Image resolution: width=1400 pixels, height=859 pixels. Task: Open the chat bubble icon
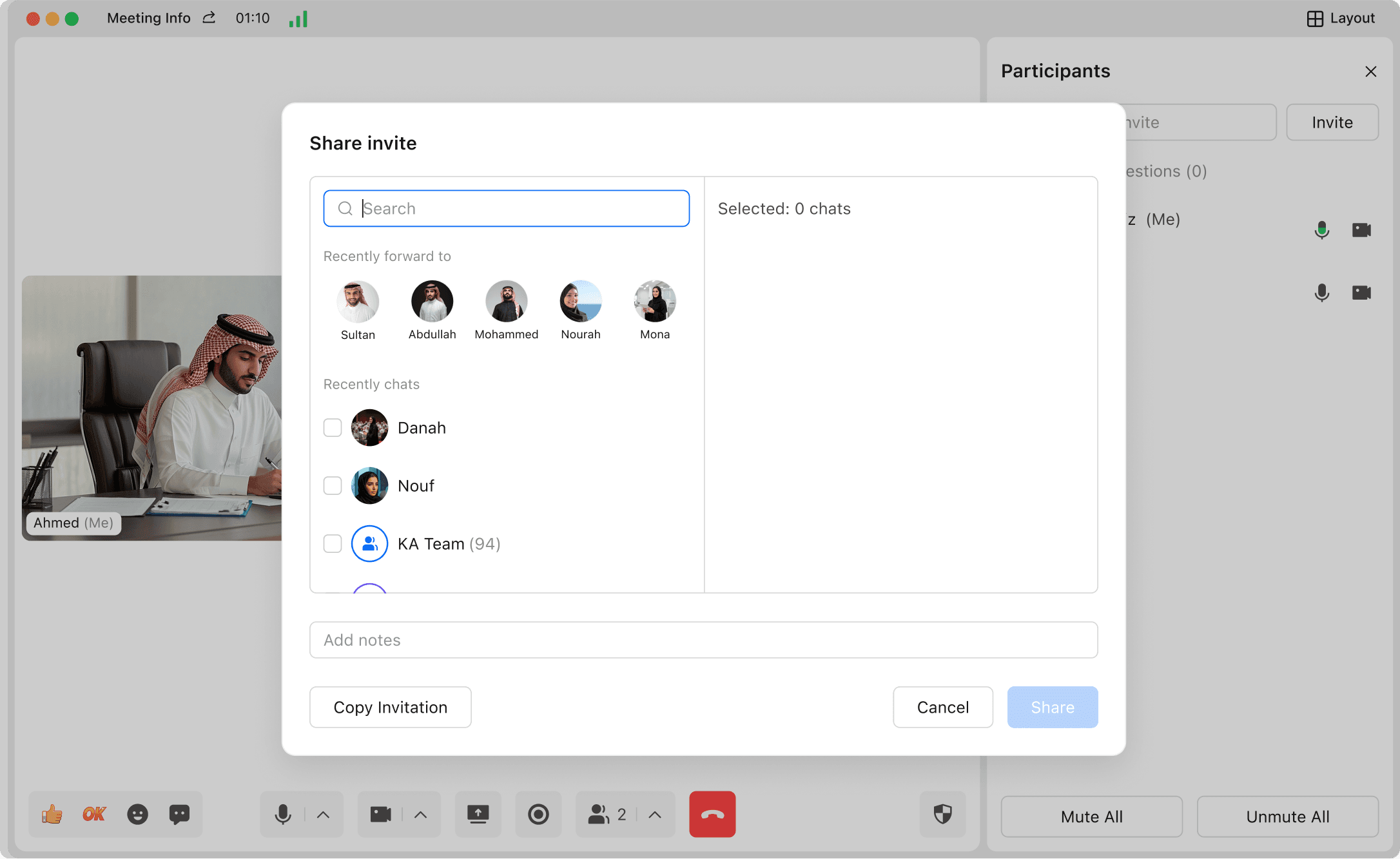[x=179, y=815]
